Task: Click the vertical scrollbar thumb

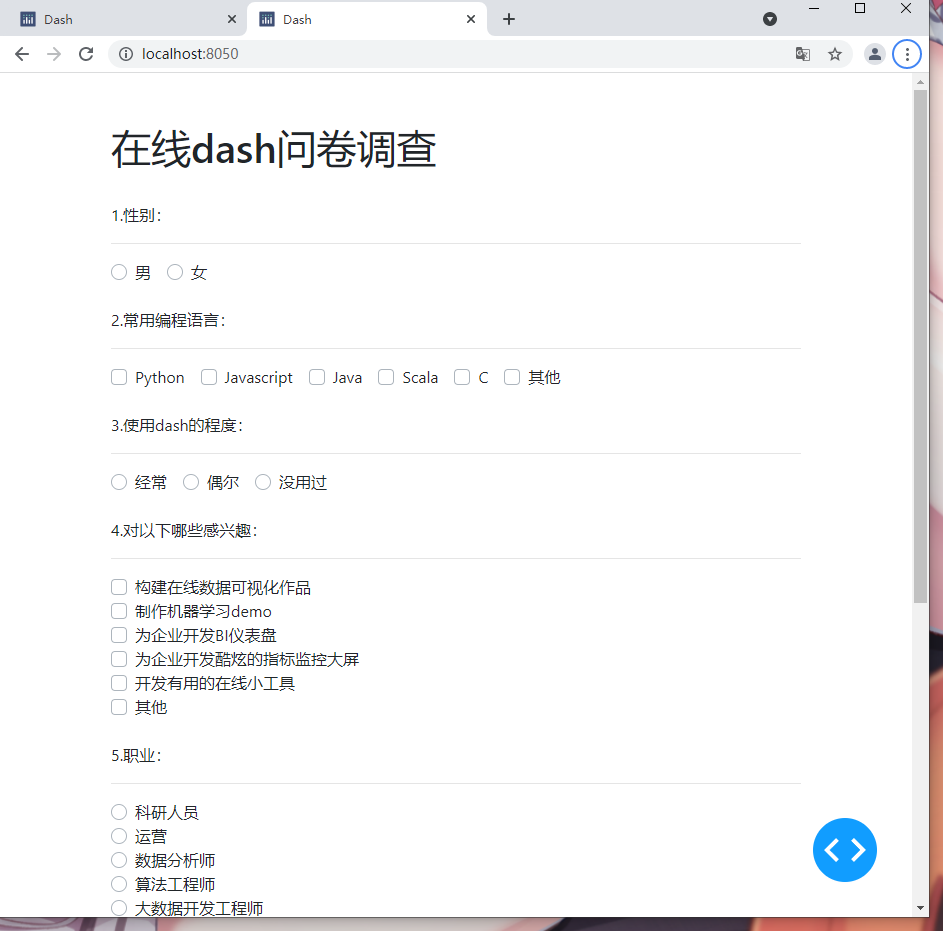Action: pyautogui.click(x=920, y=346)
